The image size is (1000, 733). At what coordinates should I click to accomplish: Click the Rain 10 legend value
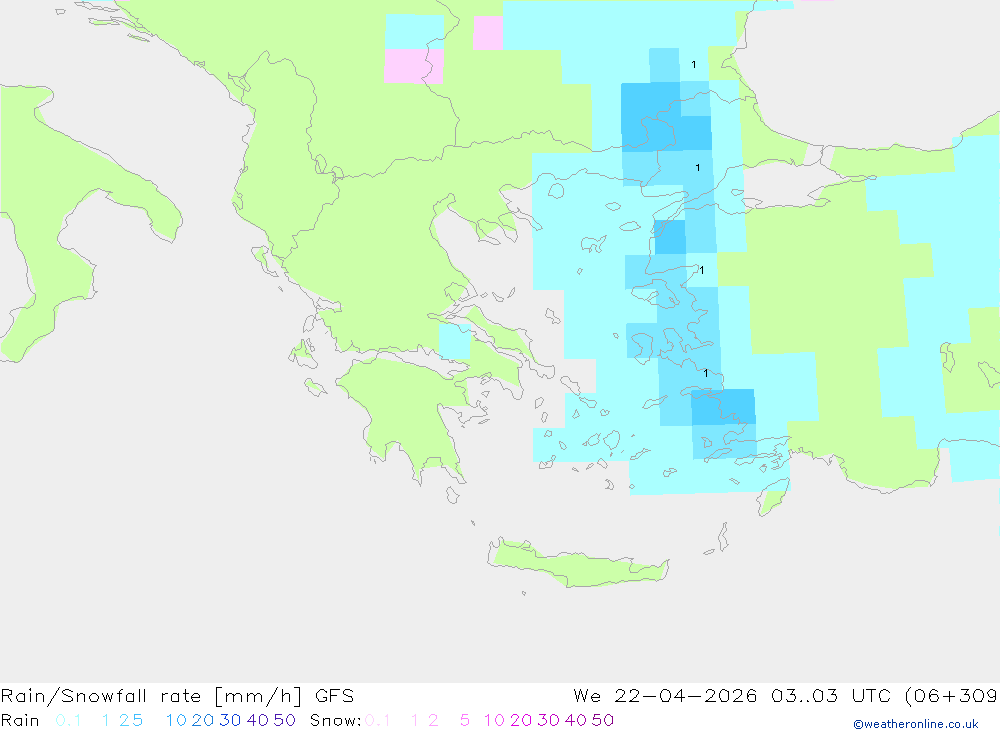click(x=176, y=720)
